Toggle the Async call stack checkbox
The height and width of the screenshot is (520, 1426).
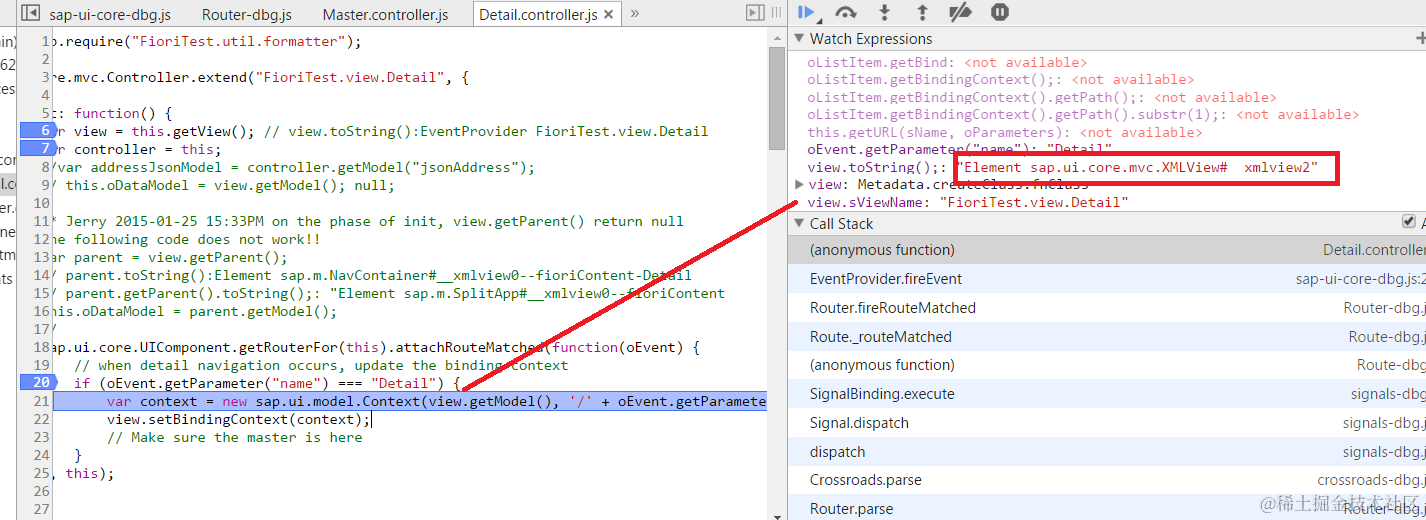1409,222
